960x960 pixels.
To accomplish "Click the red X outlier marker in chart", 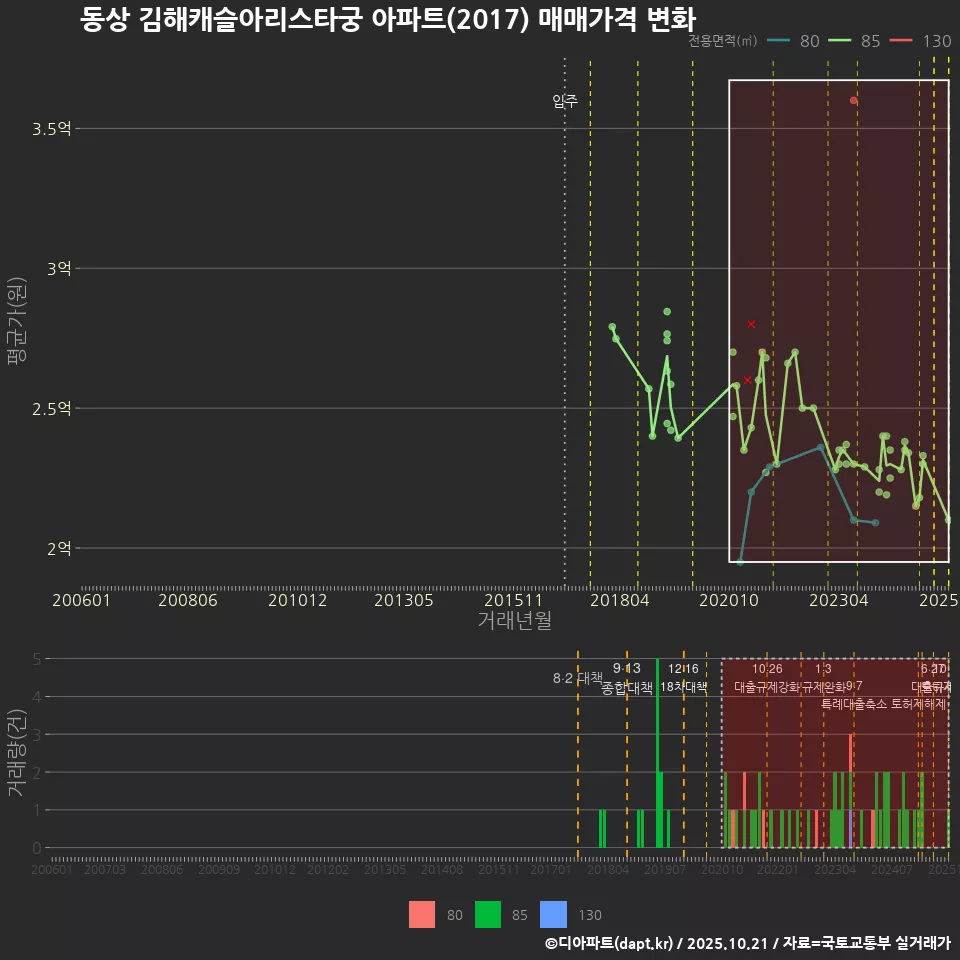I will 751,323.
